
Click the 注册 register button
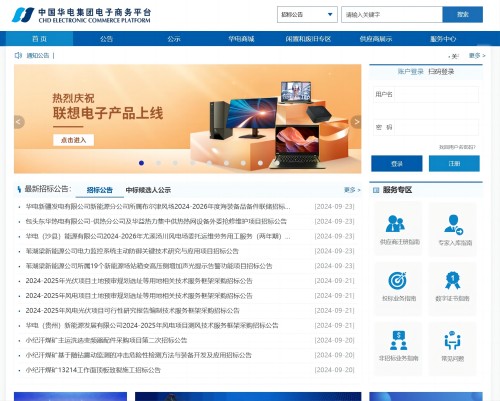[x=454, y=164]
